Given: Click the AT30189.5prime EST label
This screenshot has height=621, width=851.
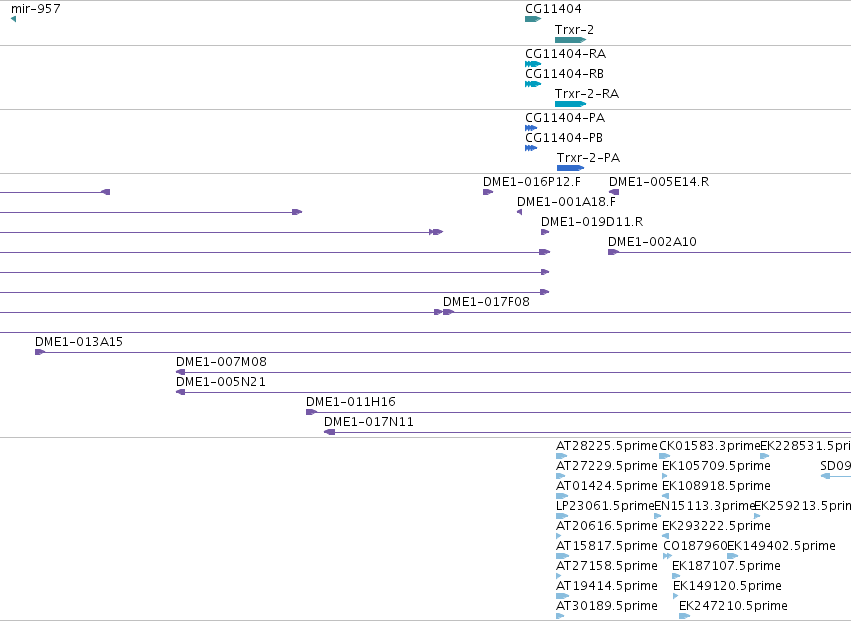Looking at the screenshot, I should pyautogui.click(x=607, y=607).
